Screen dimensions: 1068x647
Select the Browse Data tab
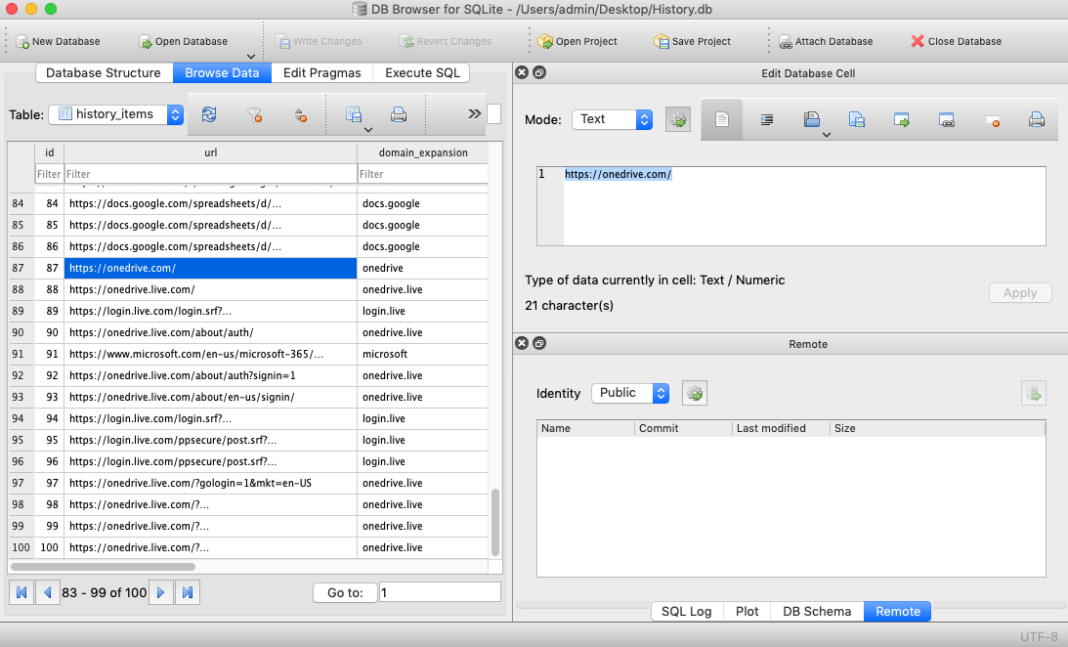point(222,72)
